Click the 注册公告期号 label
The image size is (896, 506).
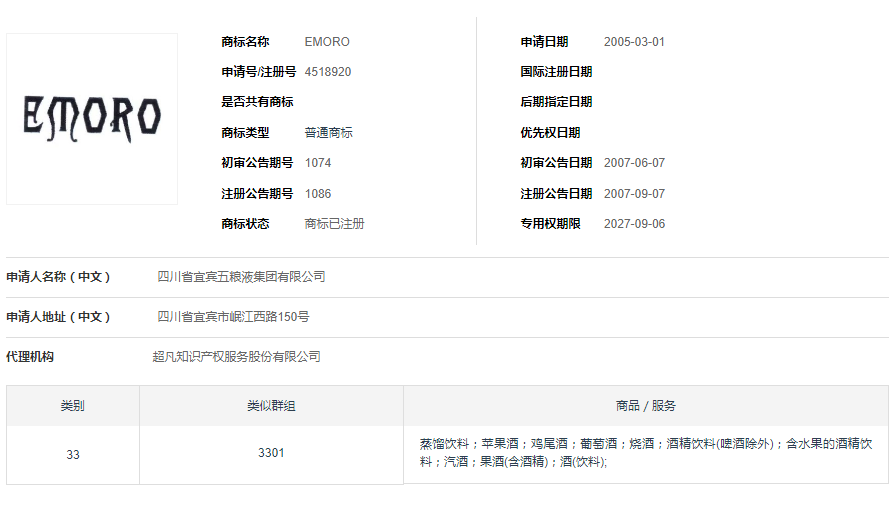(x=257, y=194)
